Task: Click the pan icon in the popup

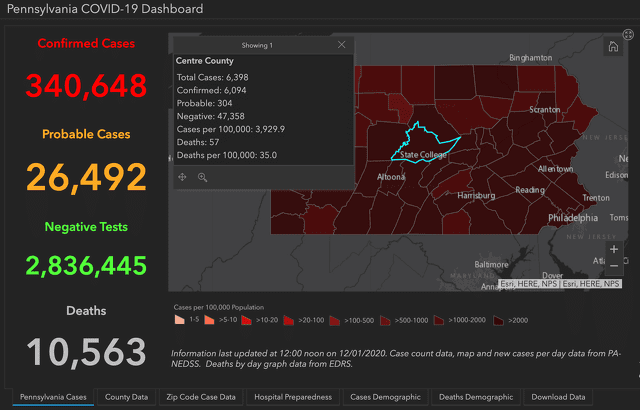Action: [182, 177]
